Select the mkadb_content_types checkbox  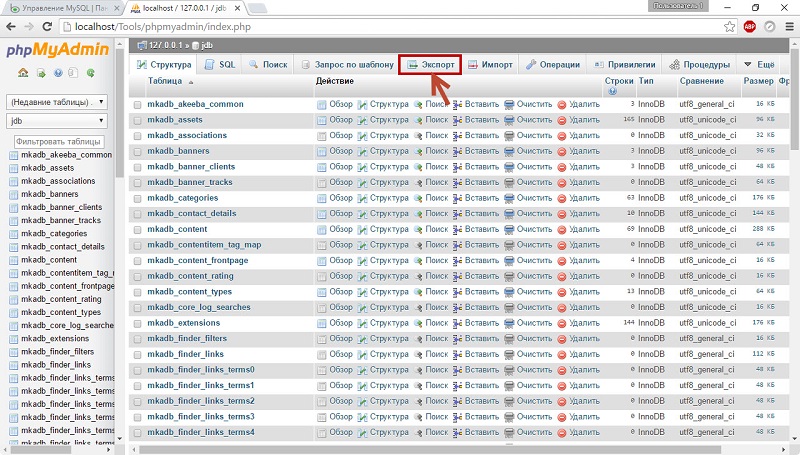coord(137,293)
